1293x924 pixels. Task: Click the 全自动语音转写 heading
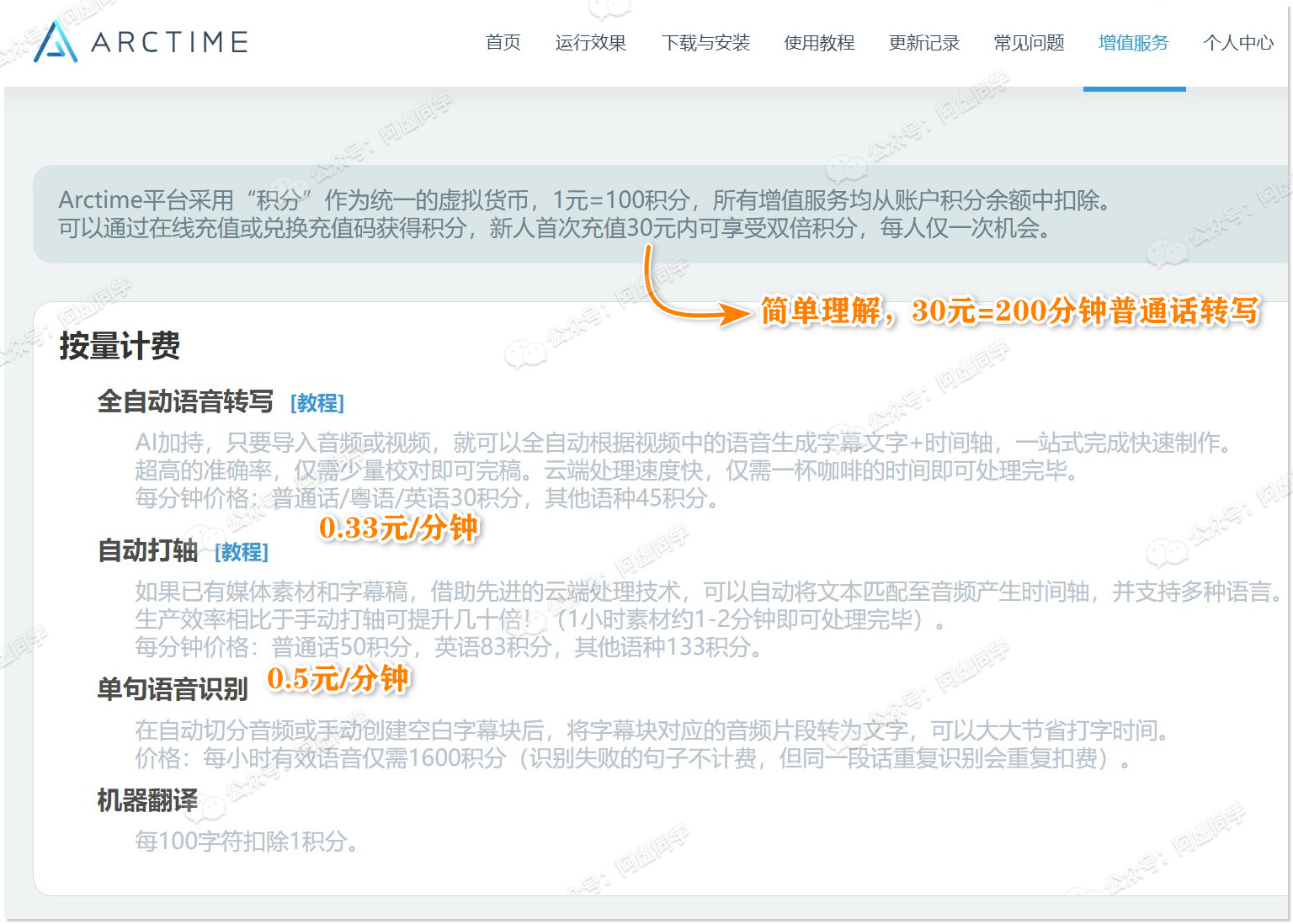(185, 401)
